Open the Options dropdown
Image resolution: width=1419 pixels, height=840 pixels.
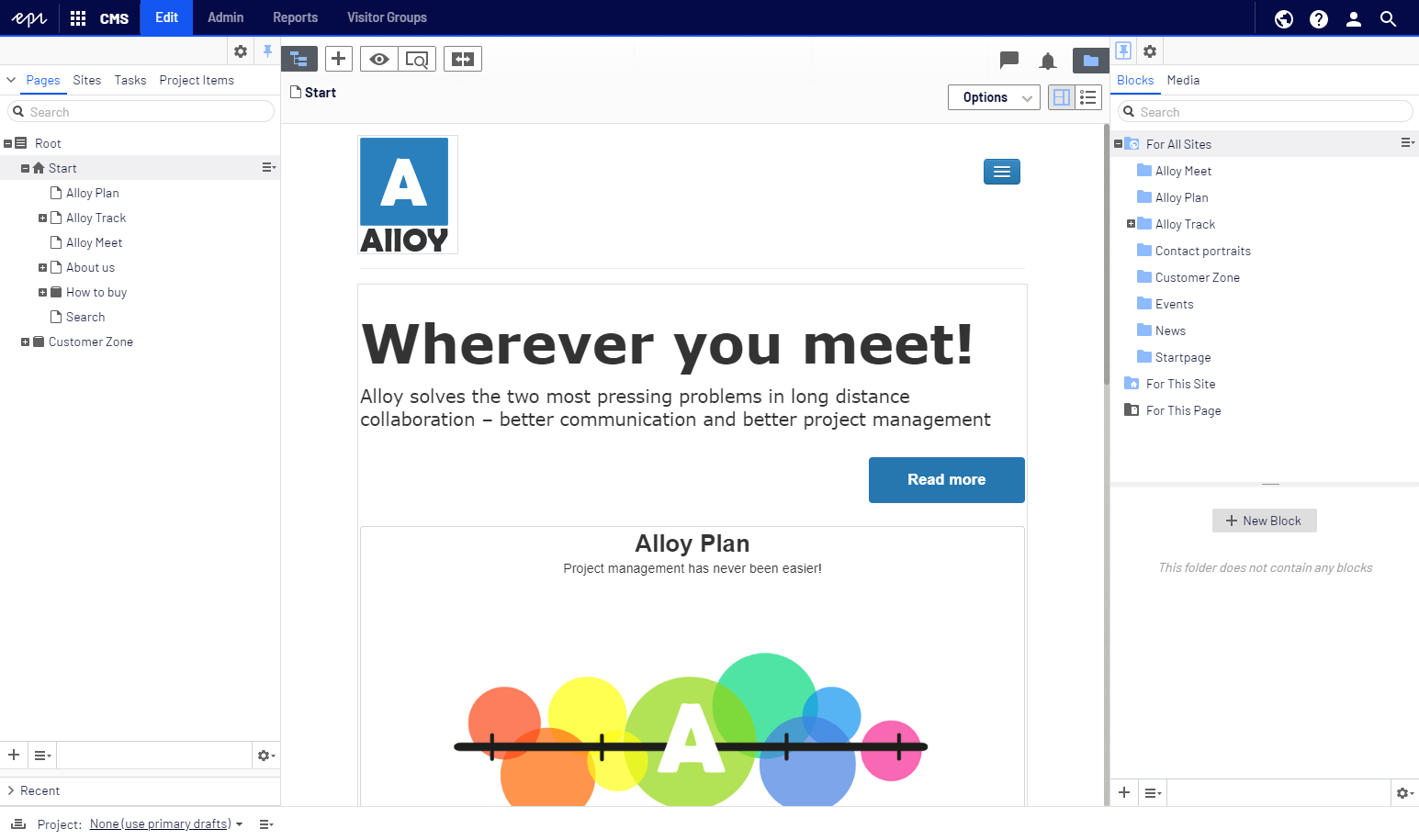coord(994,97)
